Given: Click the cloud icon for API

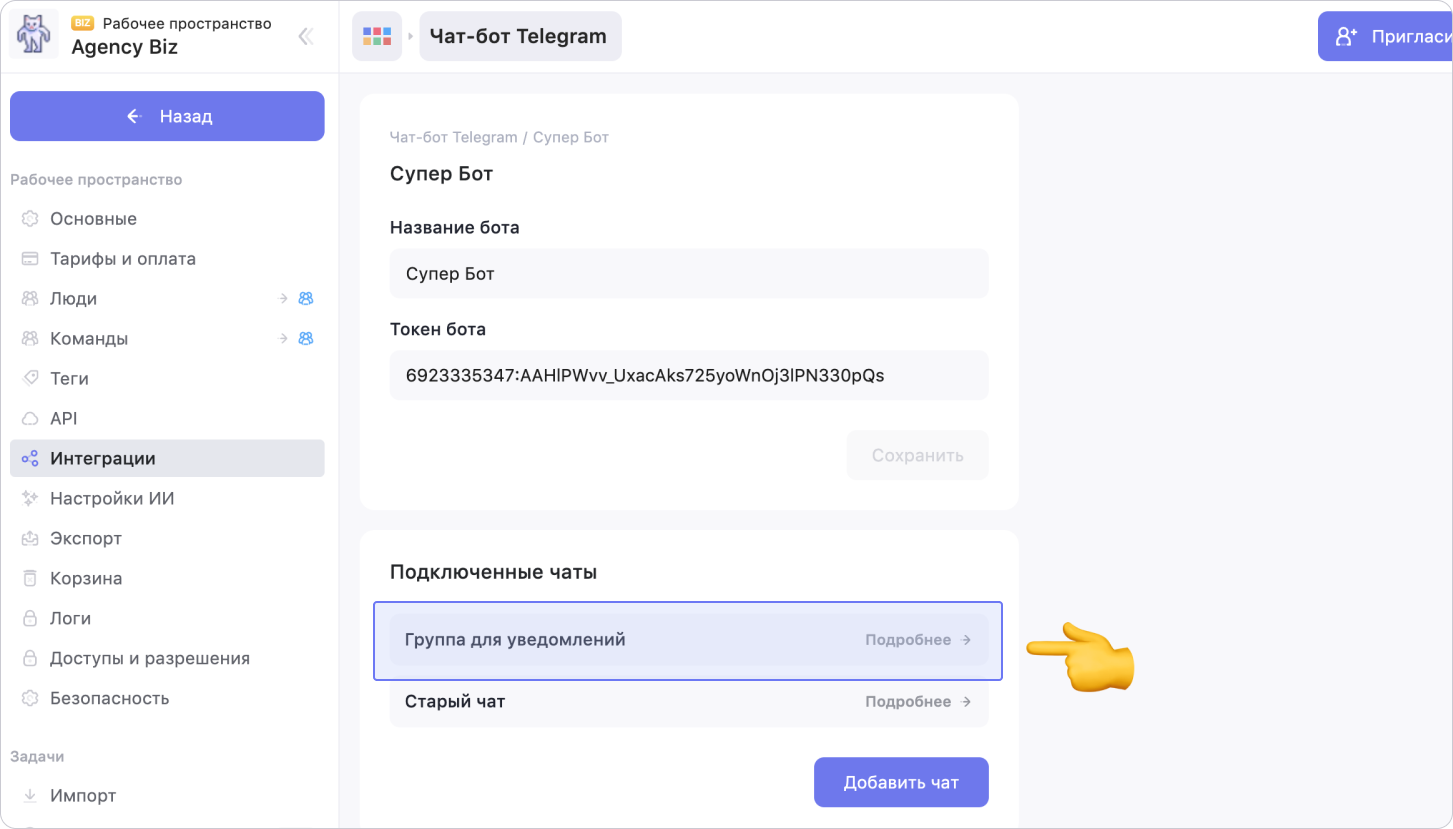Looking at the screenshot, I should (30, 419).
